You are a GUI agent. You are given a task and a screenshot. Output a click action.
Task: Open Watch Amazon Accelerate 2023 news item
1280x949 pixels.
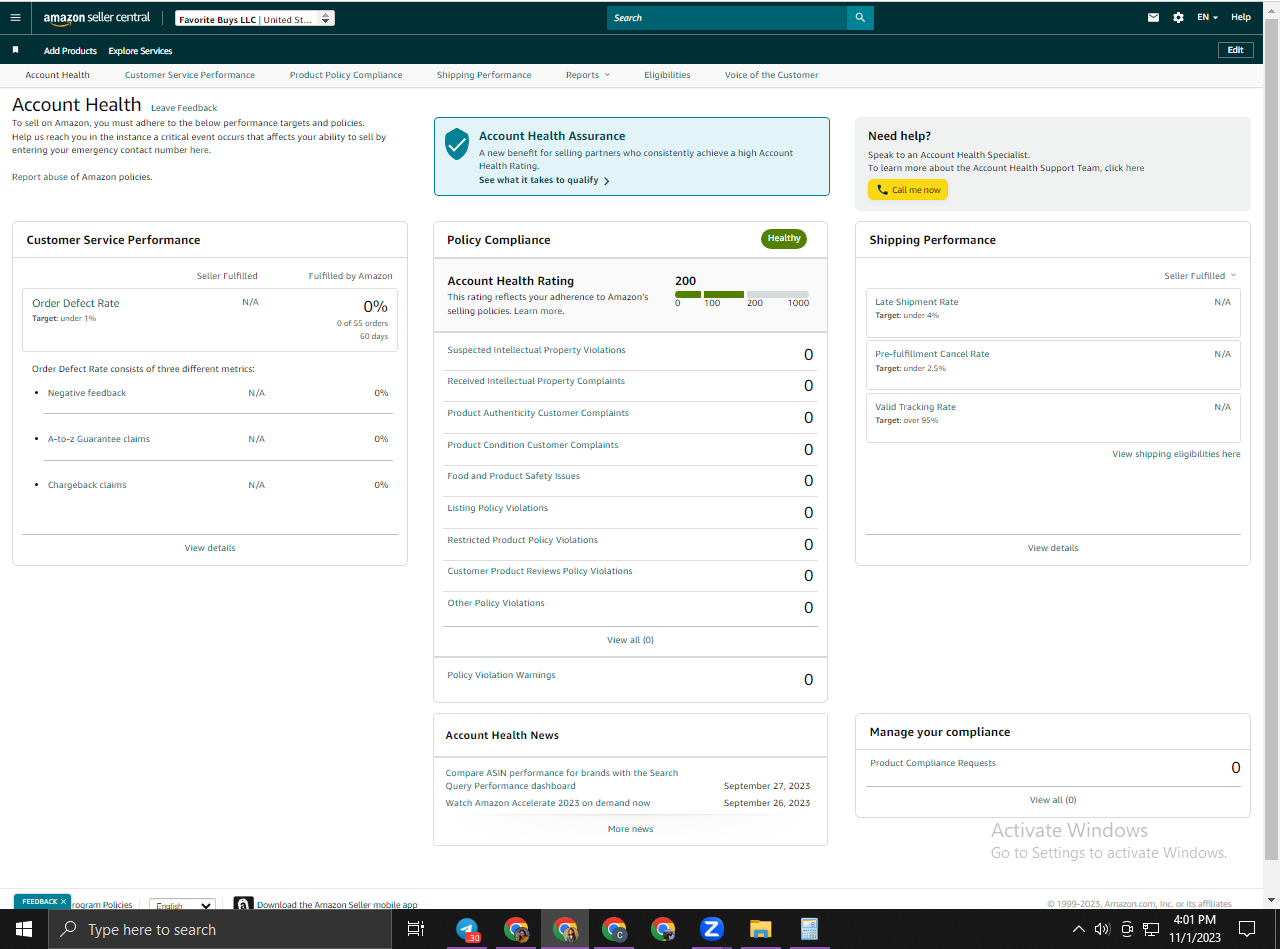click(548, 803)
